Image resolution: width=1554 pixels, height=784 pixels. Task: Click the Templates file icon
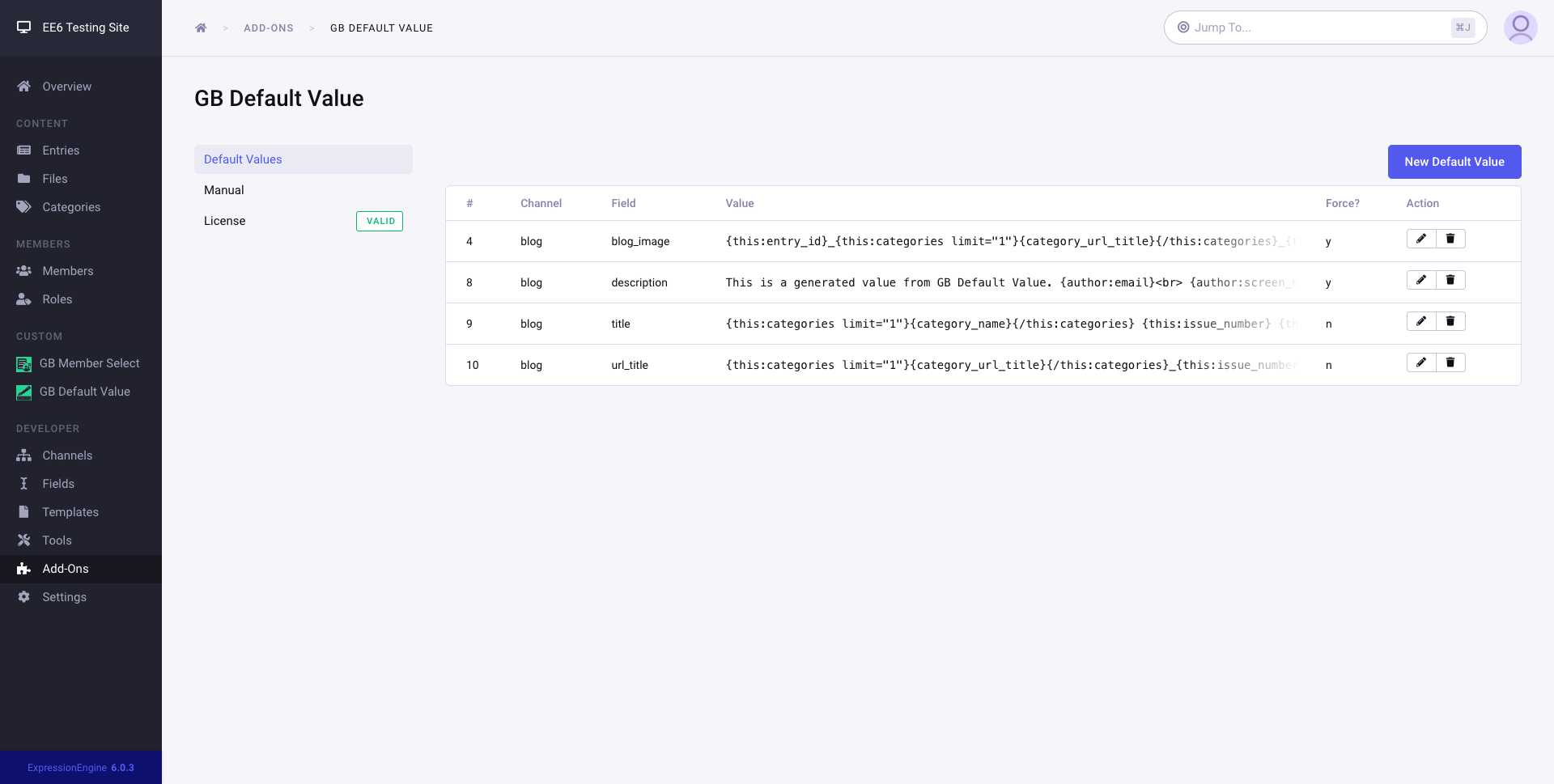[x=24, y=512]
